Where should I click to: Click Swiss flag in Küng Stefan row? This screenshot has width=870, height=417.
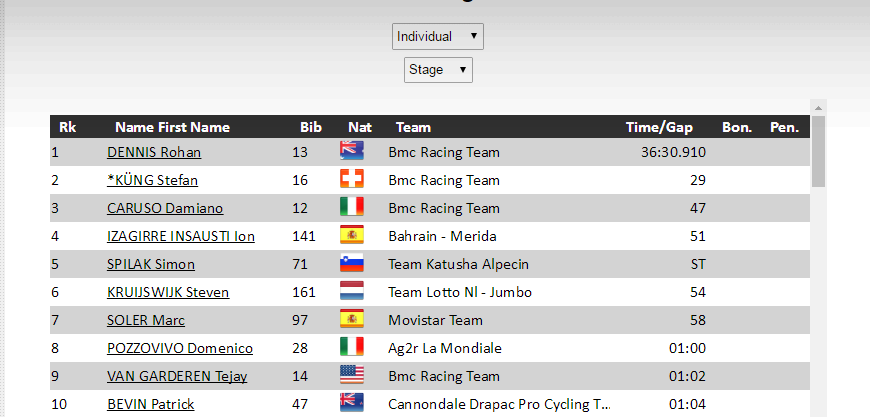coord(351,180)
